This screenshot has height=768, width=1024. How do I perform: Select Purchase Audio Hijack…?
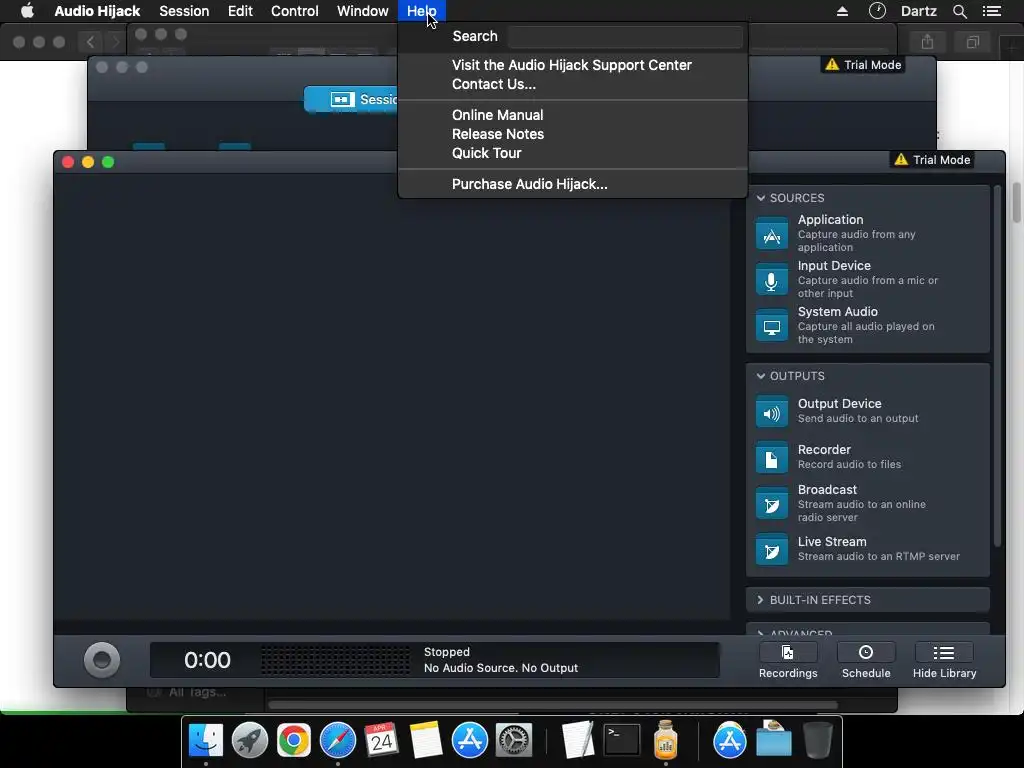point(530,184)
